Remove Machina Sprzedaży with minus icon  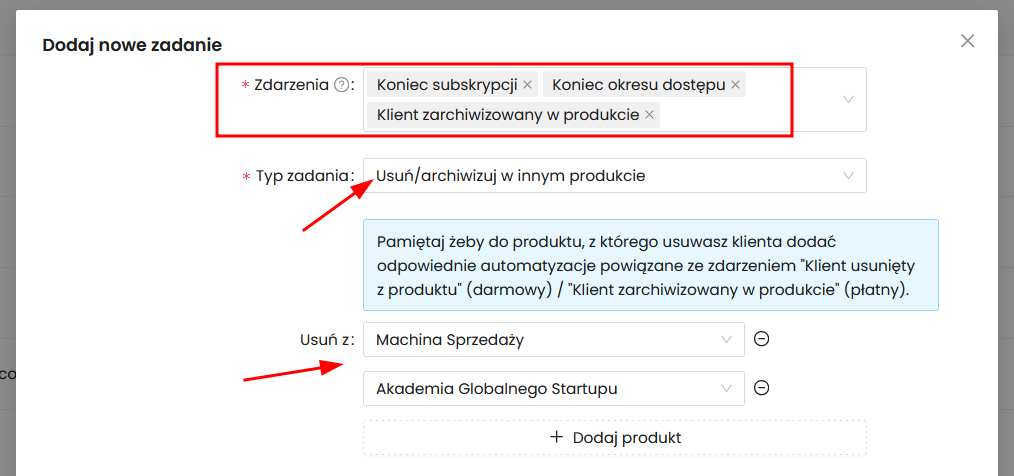pyautogui.click(x=761, y=339)
